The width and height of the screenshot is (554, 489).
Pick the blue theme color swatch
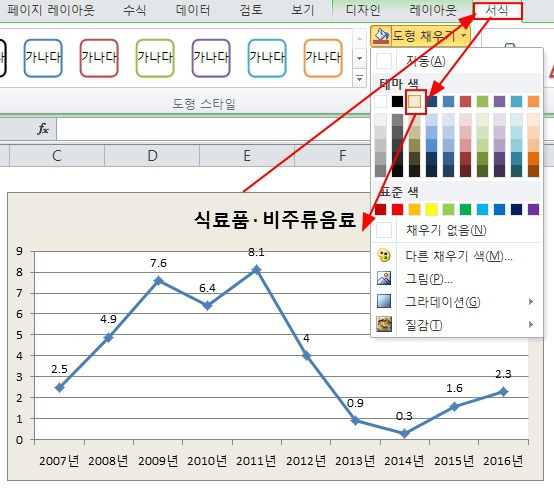pos(449,101)
